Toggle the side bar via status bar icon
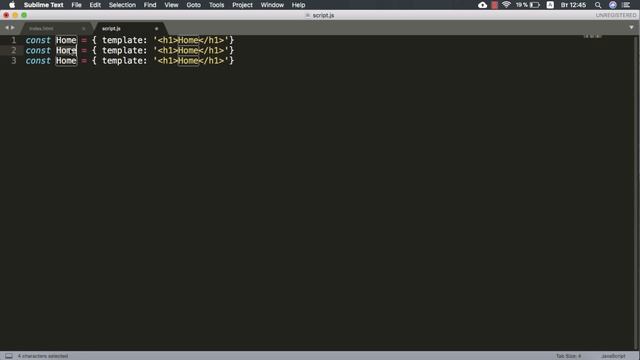 (9, 356)
